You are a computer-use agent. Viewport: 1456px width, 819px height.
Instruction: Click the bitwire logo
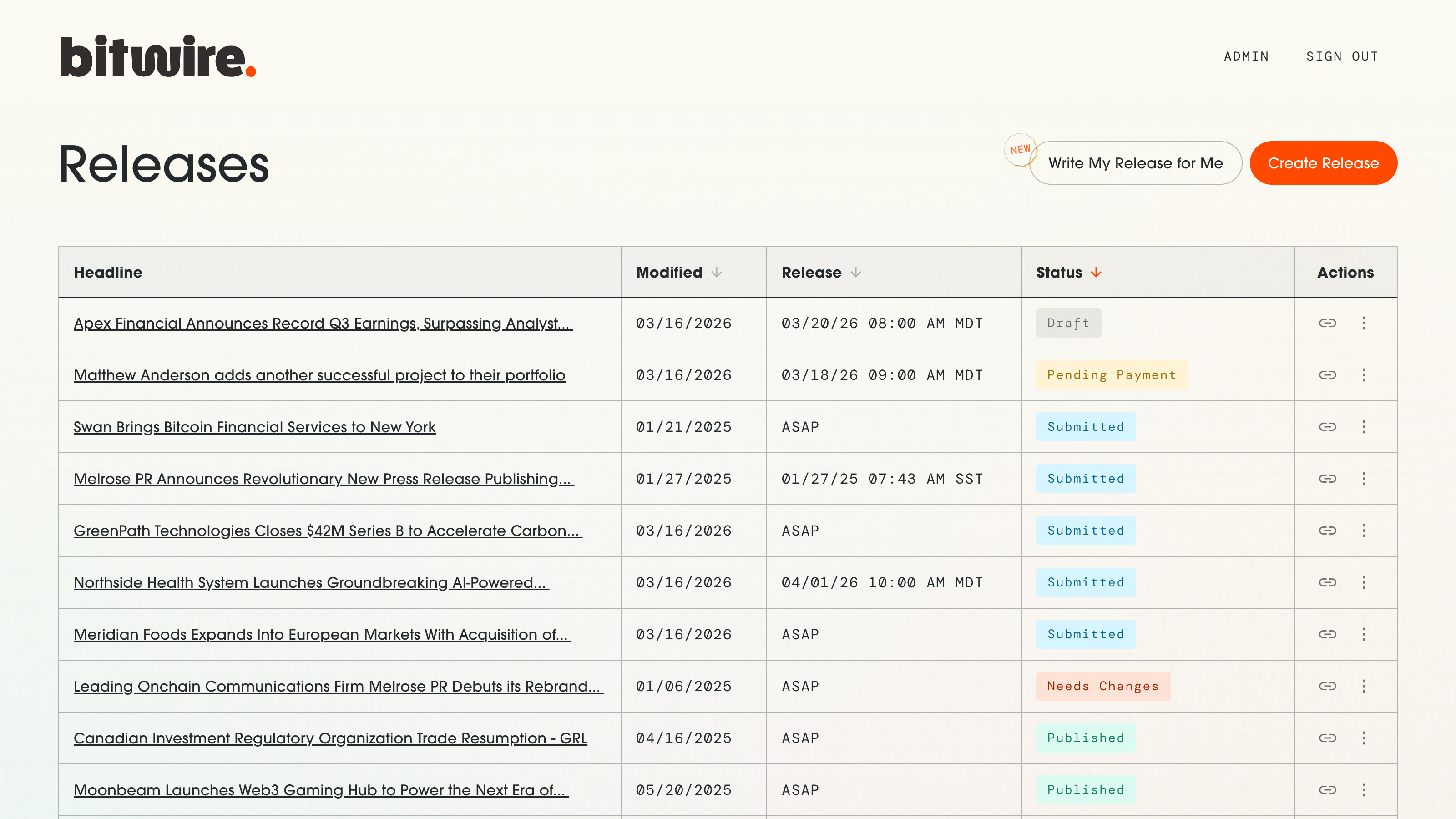[158, 56]
